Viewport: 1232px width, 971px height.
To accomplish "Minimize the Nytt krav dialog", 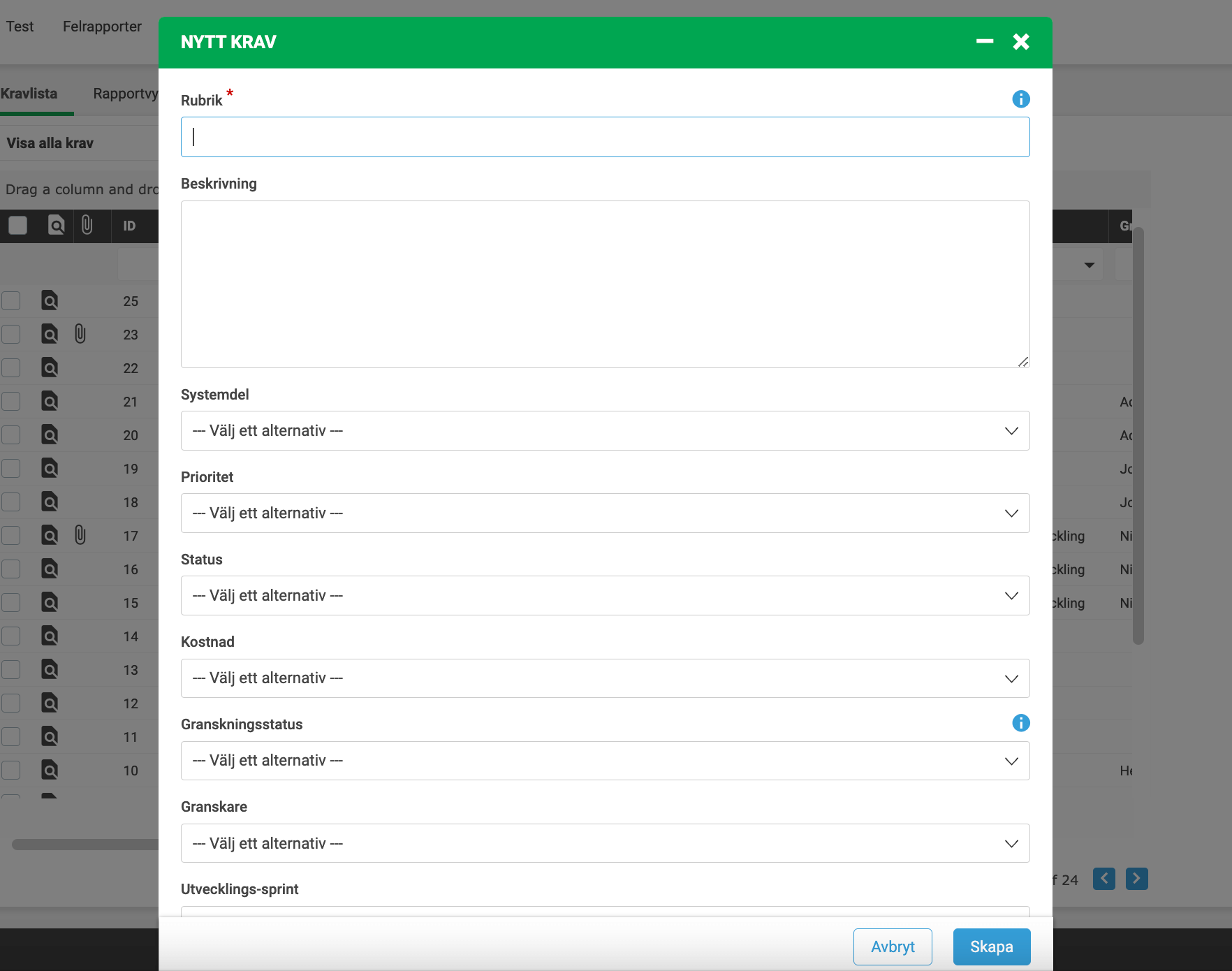I will (985, 42).
